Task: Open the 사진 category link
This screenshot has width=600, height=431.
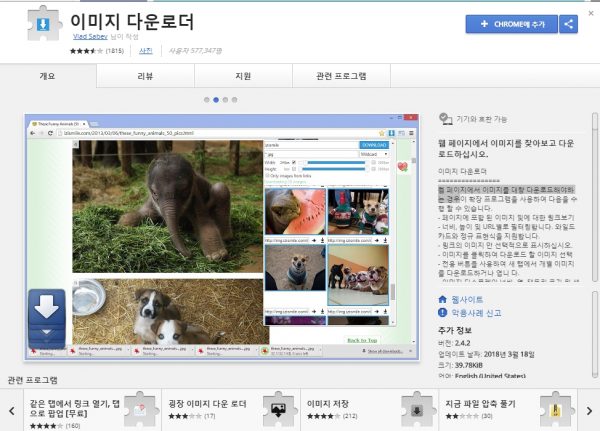Action: pyautogui.click(x=146, y=51)
